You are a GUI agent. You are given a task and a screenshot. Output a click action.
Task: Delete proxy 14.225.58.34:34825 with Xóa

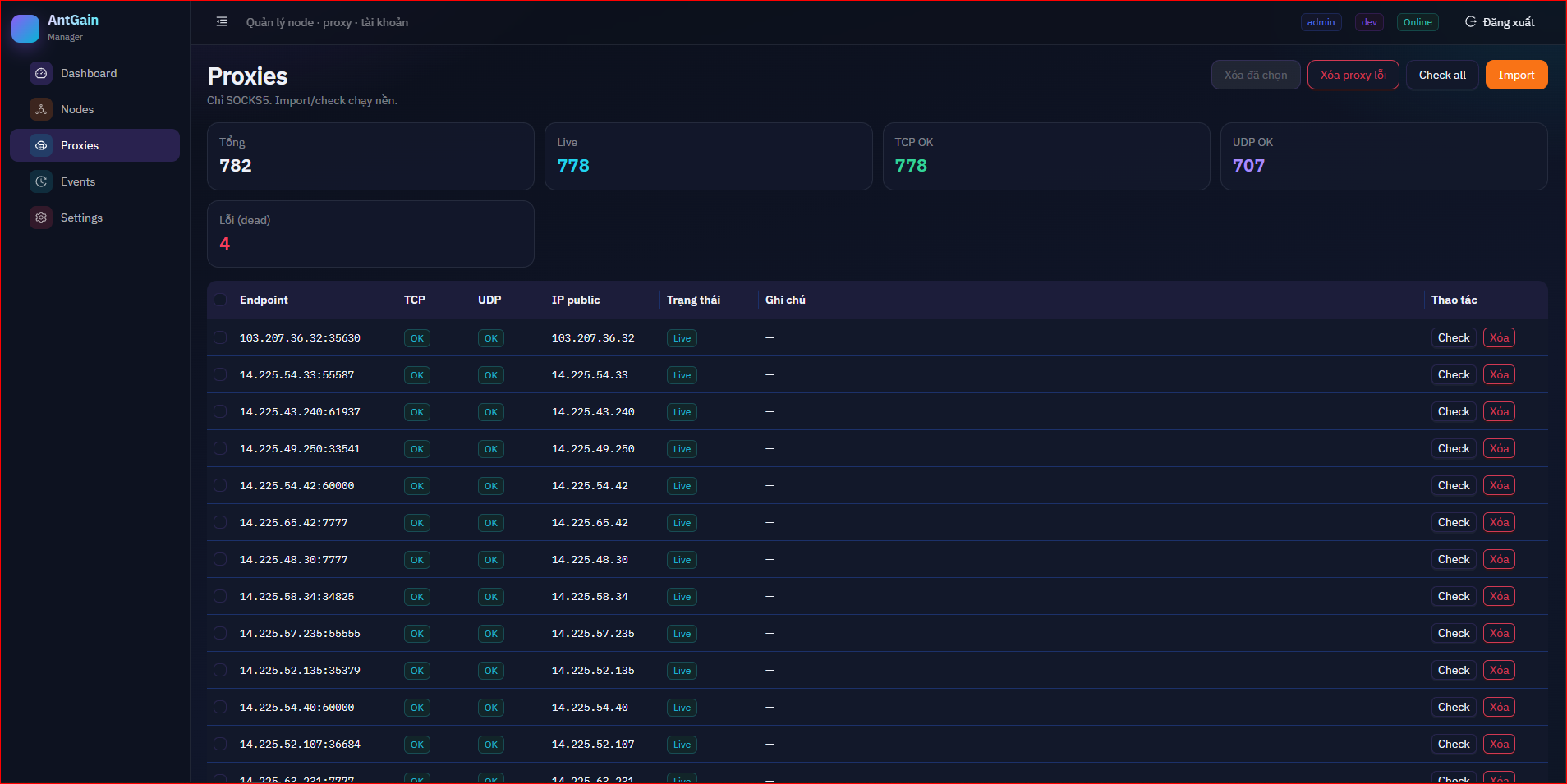[x=1499, y=596]
